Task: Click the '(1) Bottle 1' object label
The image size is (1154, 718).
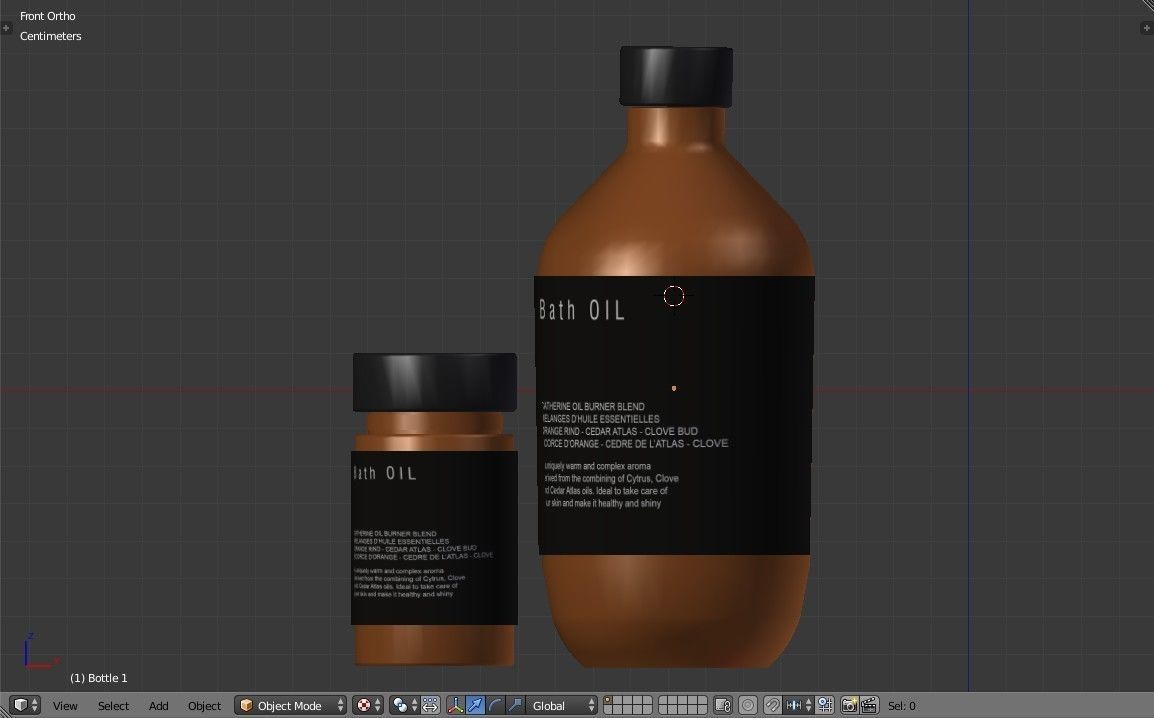Action: click(x=99, y=678)
